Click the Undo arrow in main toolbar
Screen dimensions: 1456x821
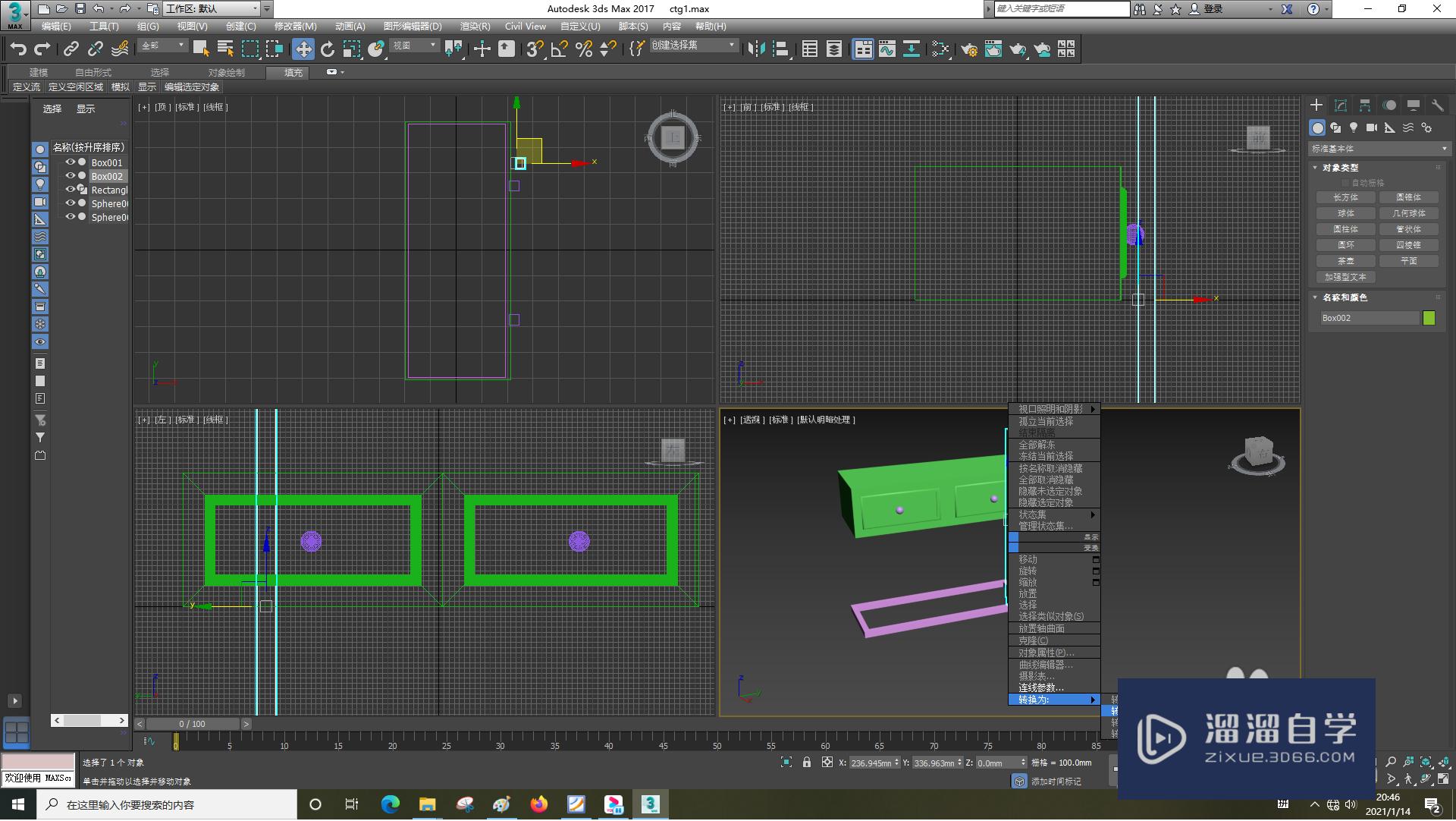click(x=18, y=49)
